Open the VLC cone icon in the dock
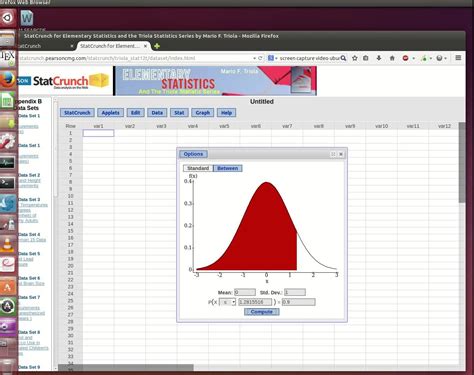The image size is (474, 375). [7, 244]
